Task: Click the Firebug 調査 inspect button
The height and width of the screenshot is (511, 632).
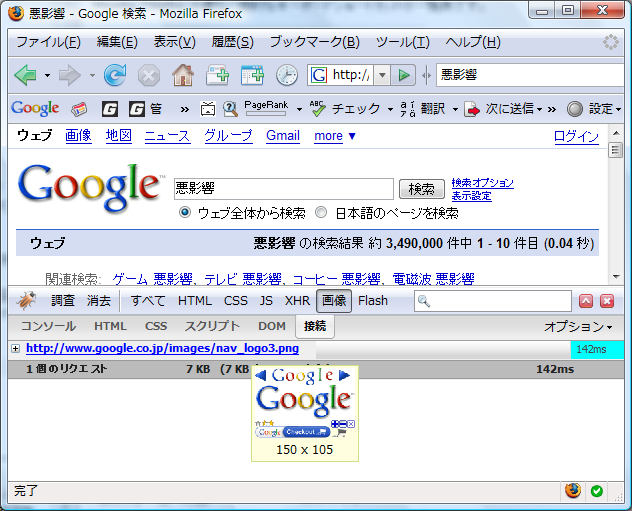Action: (63, 301)
